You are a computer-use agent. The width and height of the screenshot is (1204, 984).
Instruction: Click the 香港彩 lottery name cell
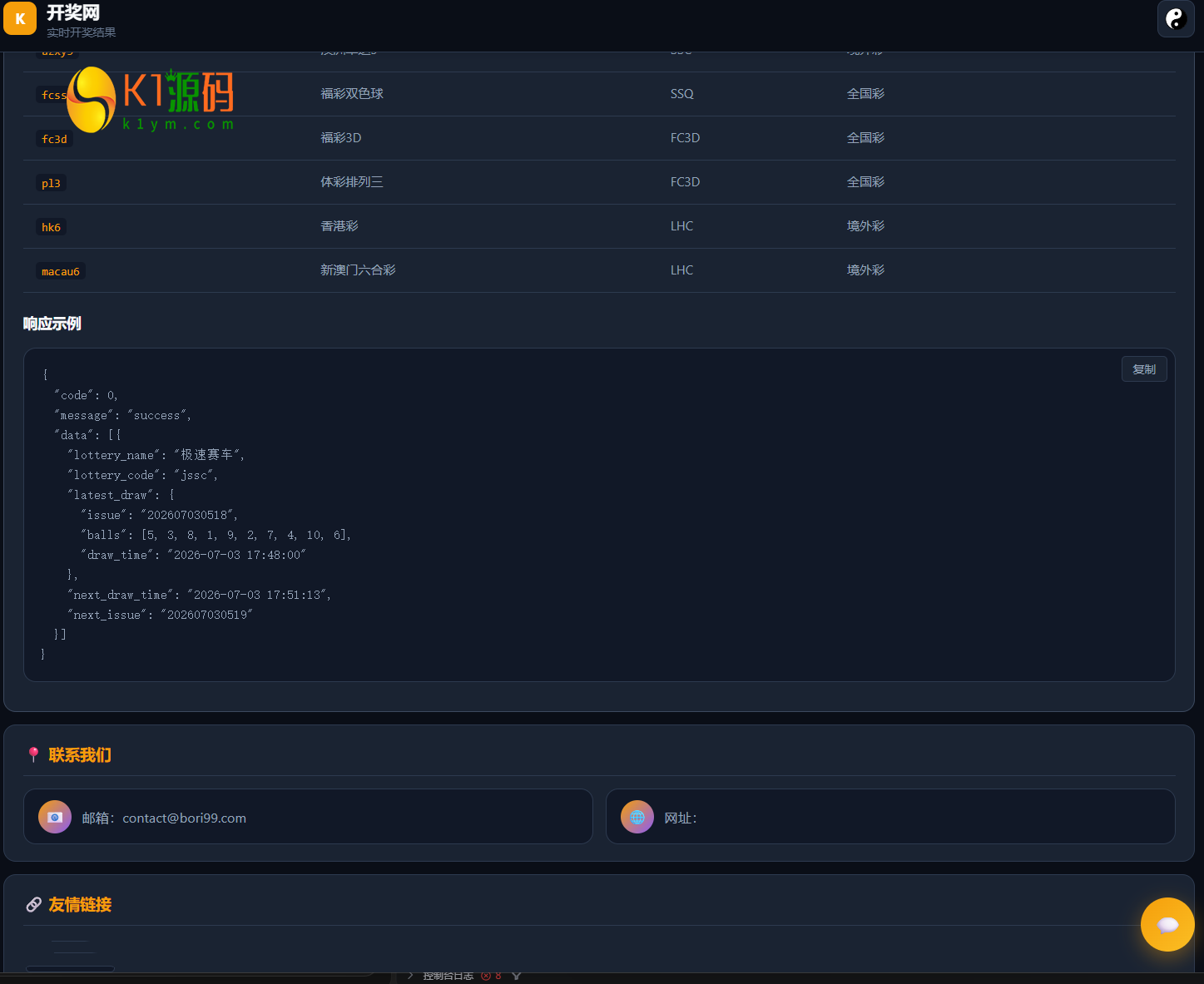(339, 226)
